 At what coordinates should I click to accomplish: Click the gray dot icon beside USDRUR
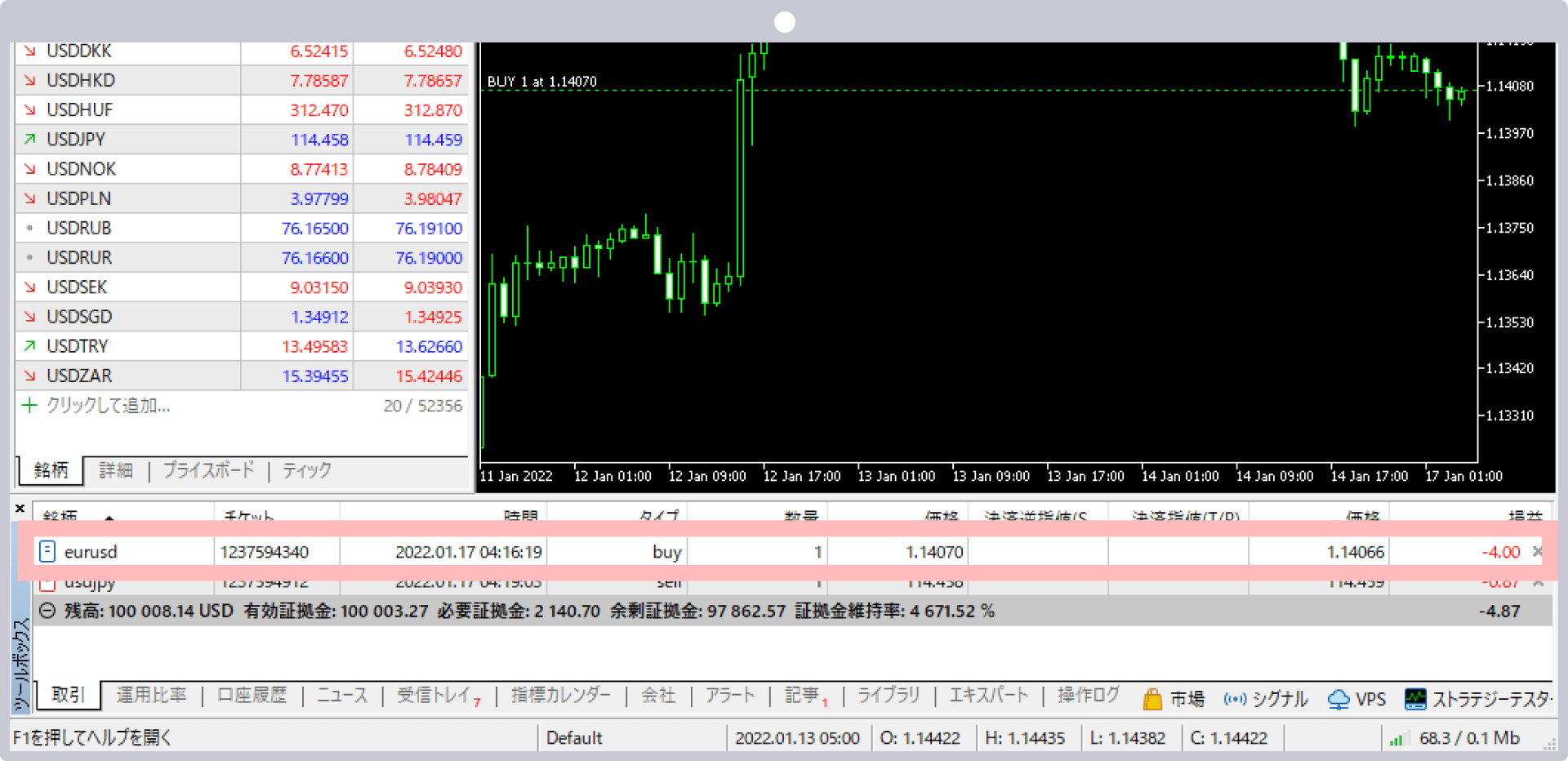coord(29,257)
